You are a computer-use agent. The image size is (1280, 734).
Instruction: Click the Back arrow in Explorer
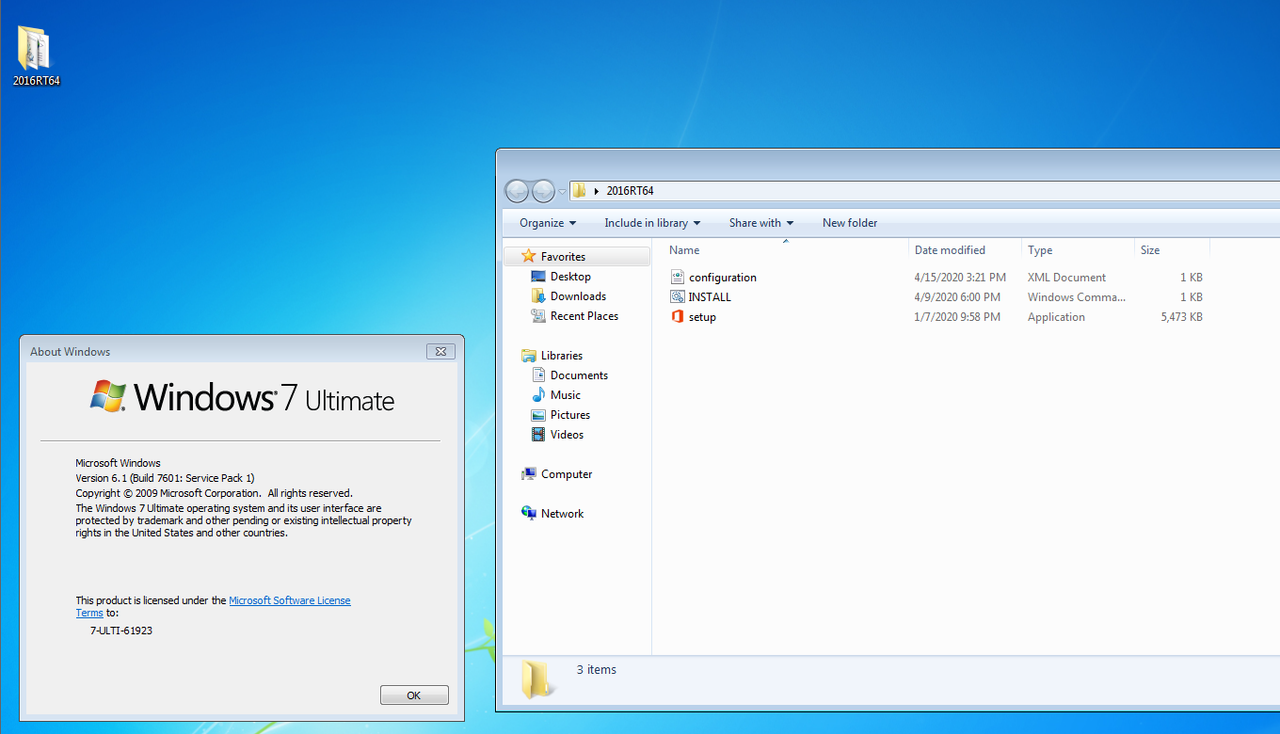[517, 191]
